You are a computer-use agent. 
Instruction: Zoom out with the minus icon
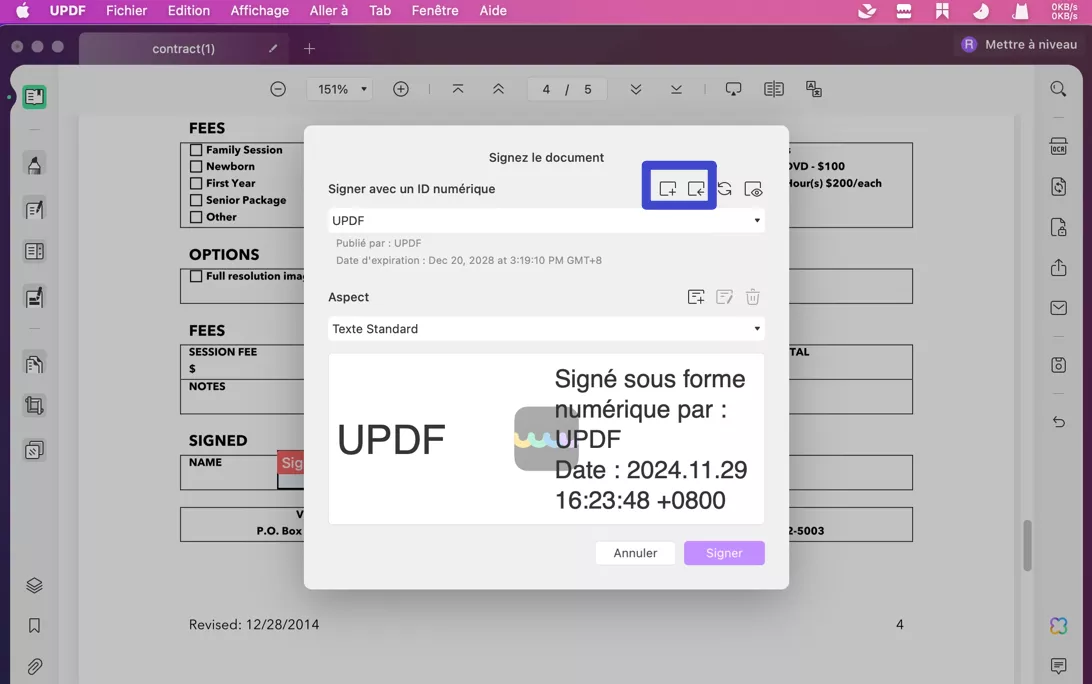[x=278, y=89]
